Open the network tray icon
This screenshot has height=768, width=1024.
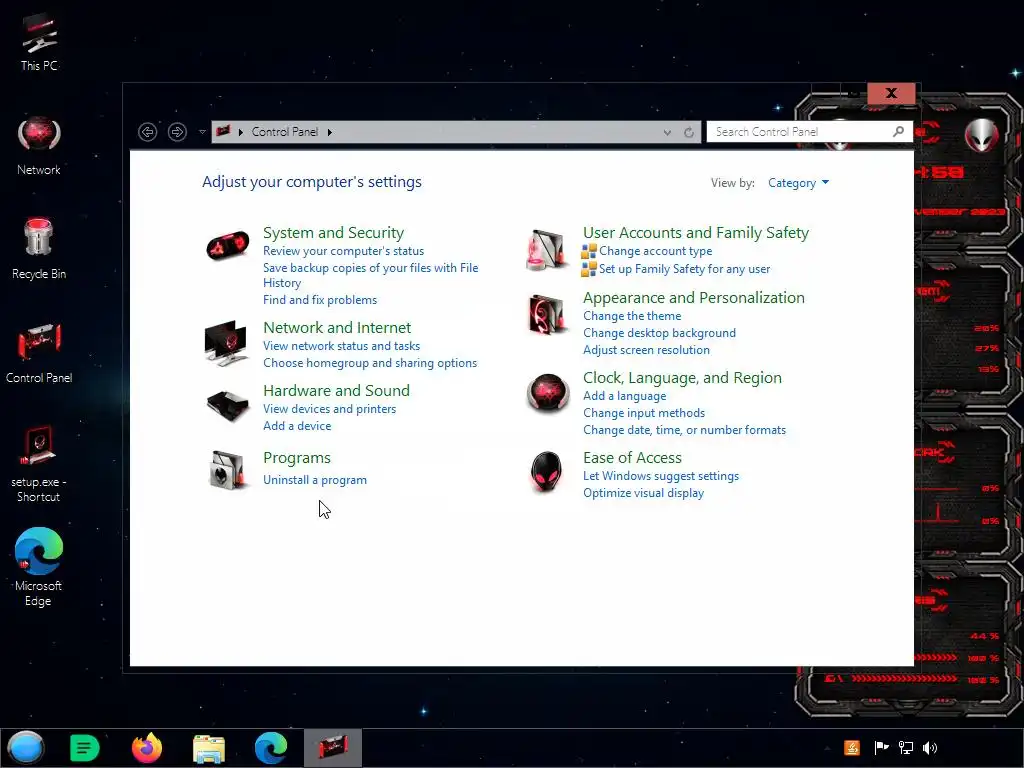click(906, 748)
